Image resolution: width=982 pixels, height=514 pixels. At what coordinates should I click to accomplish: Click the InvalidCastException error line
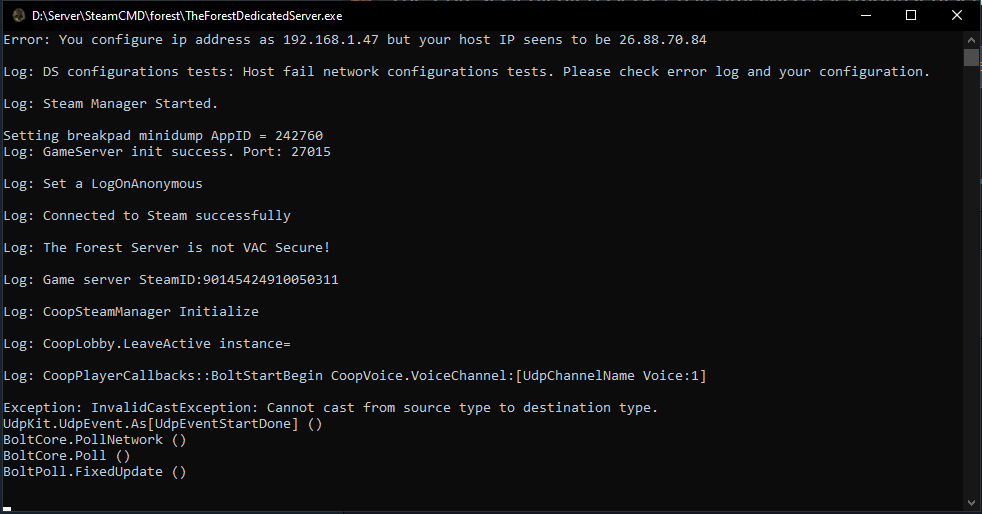pyautogui.click(x=330, y=408)
